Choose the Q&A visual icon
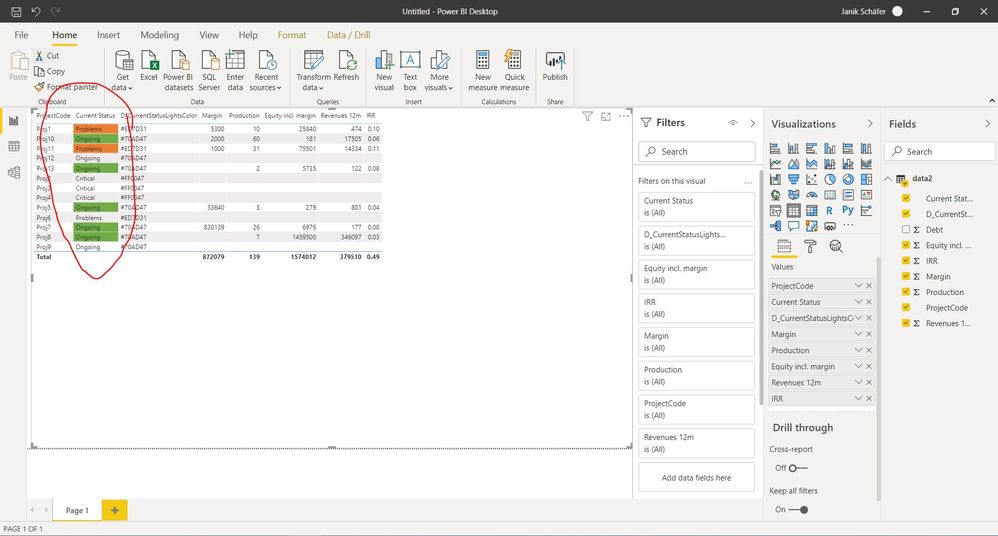The height and width of the screenshot is (536, 998). tap(793, 225)
